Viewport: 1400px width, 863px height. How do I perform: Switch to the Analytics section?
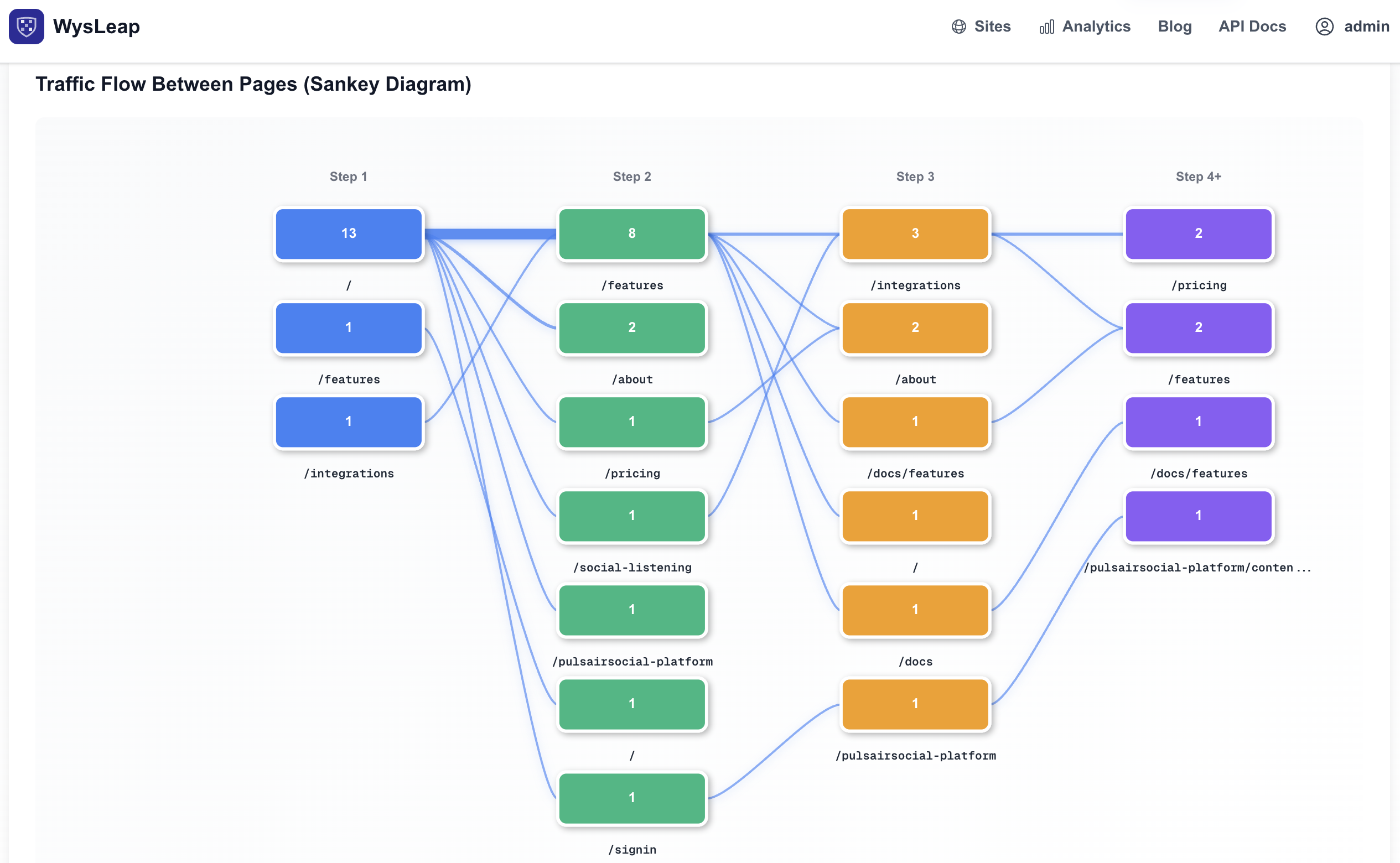pos(1096,26)
